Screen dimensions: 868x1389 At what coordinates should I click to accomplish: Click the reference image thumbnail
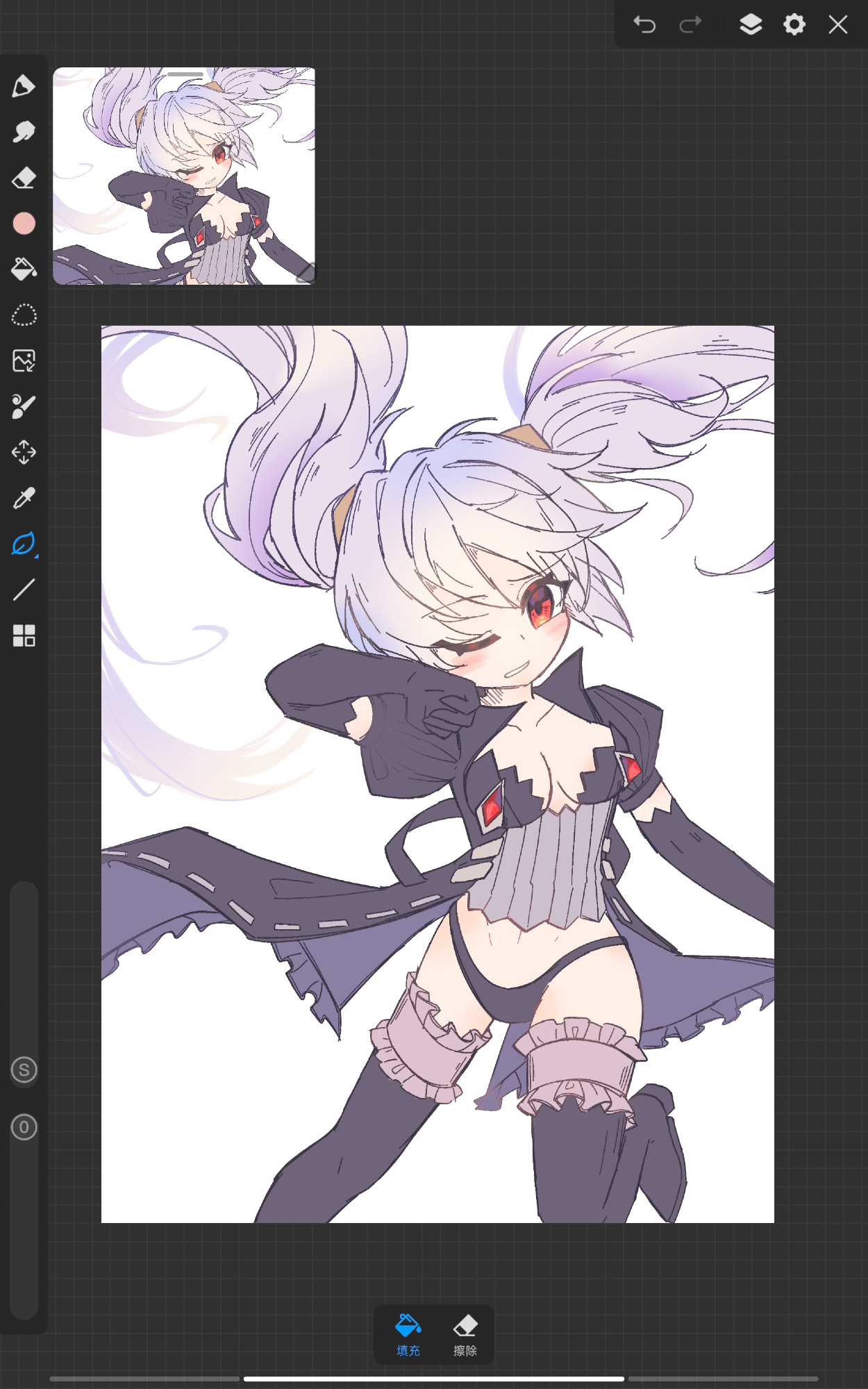click(184, 177)
